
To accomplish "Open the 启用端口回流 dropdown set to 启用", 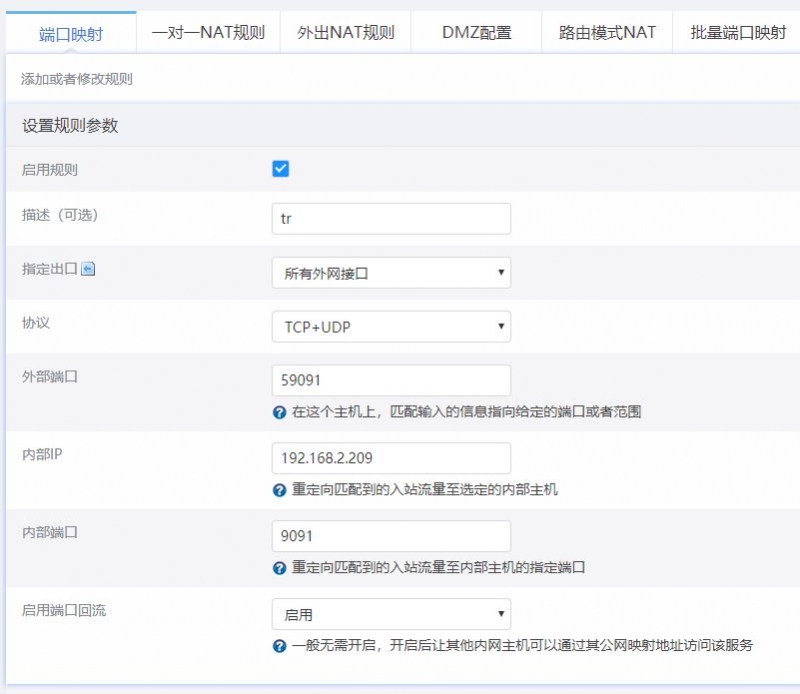I will point(391,614).
